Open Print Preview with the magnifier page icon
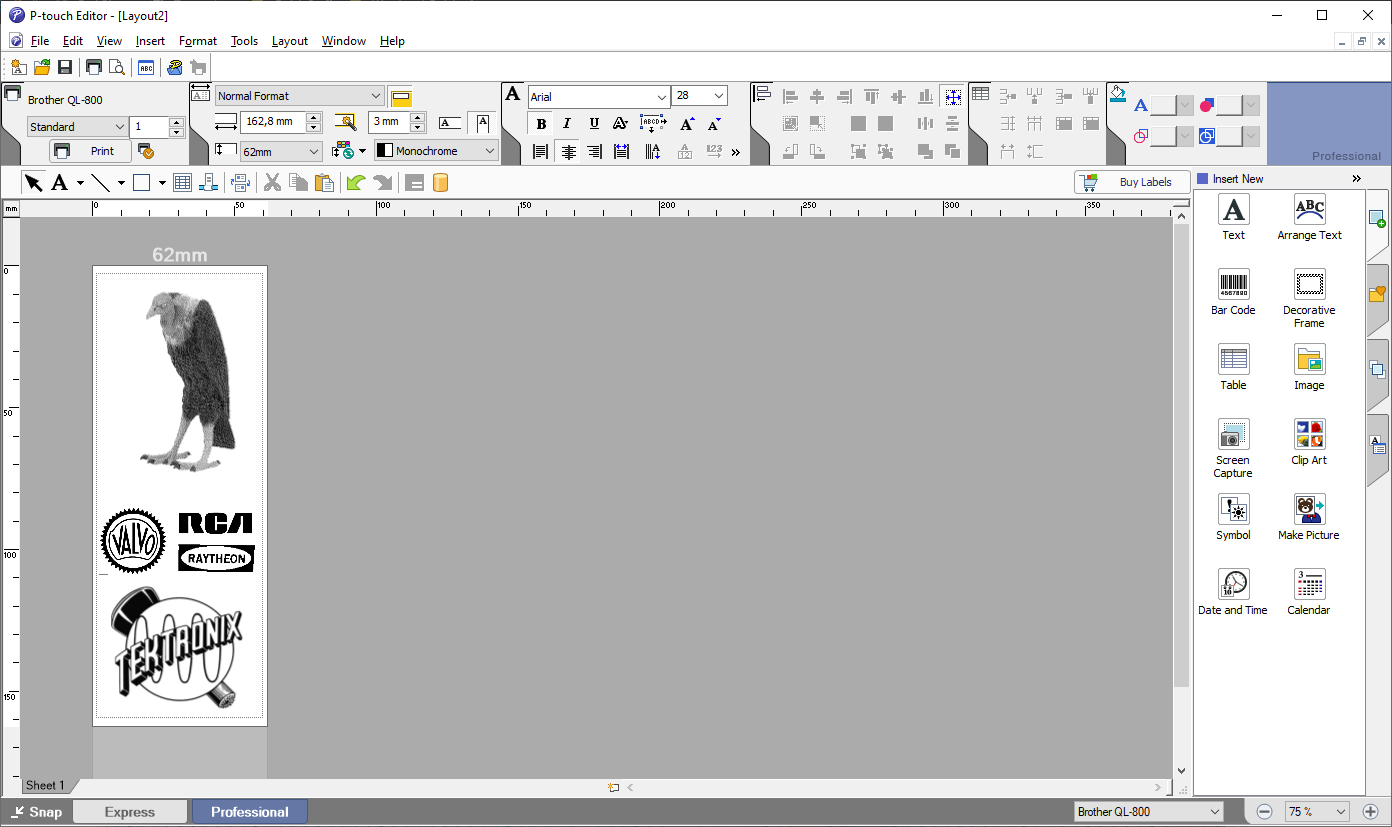Image resolution: width=1392 pixels, height=827 pixels. (117, 67)
